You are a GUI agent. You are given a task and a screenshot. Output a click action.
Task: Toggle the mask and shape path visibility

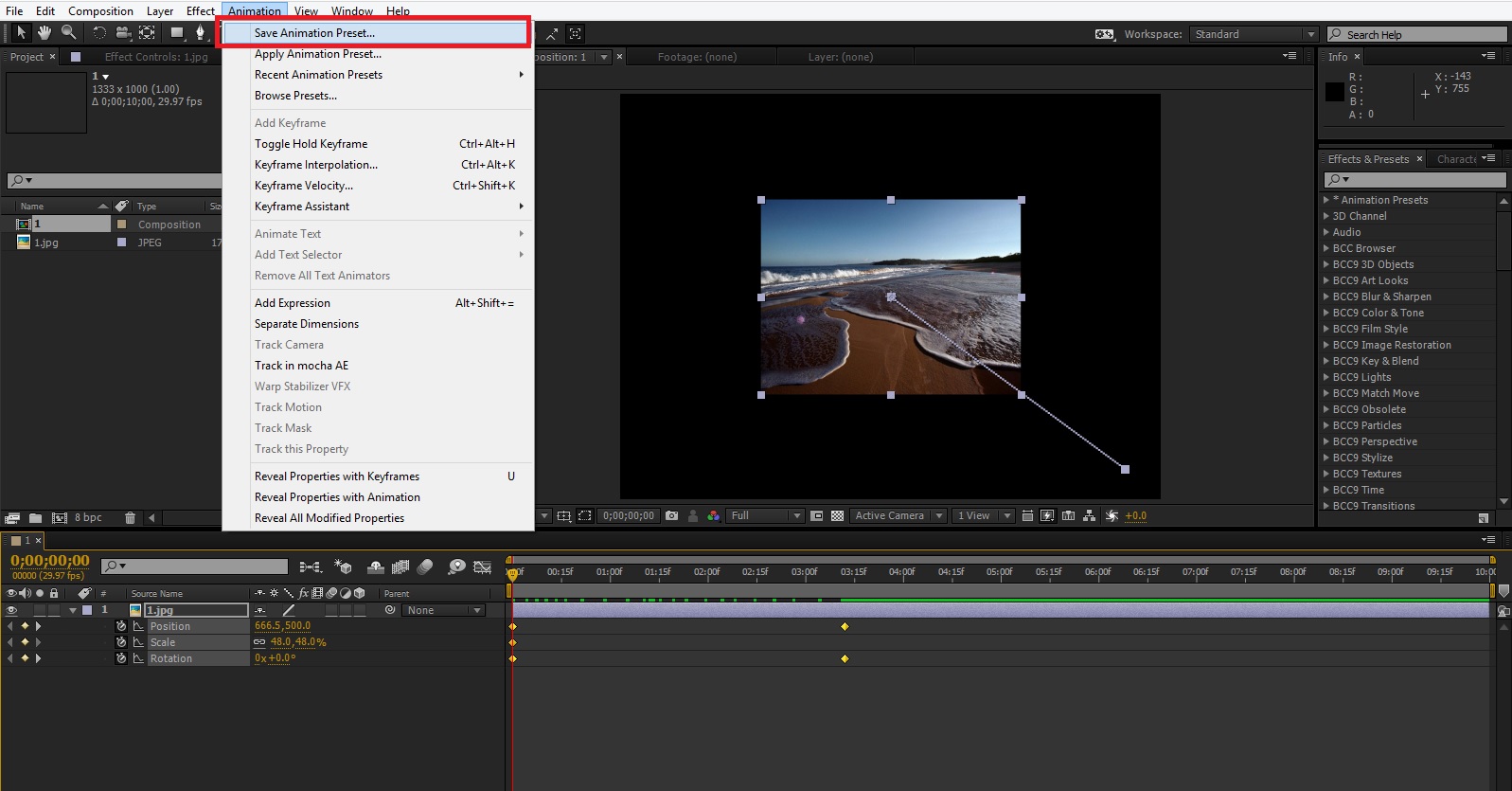[585, 516]
